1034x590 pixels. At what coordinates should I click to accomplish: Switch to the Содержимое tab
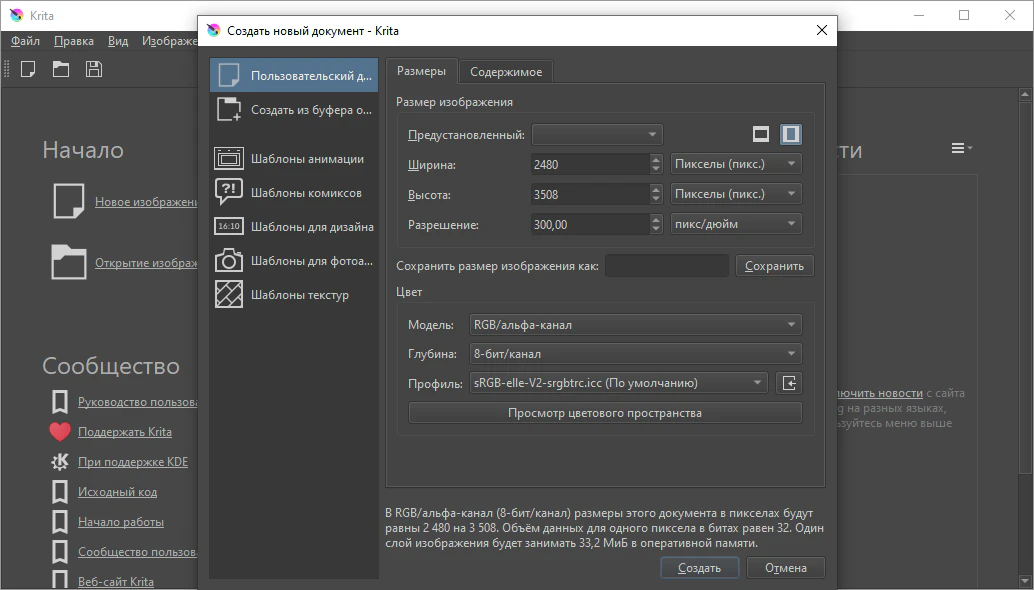coord(506,72)
